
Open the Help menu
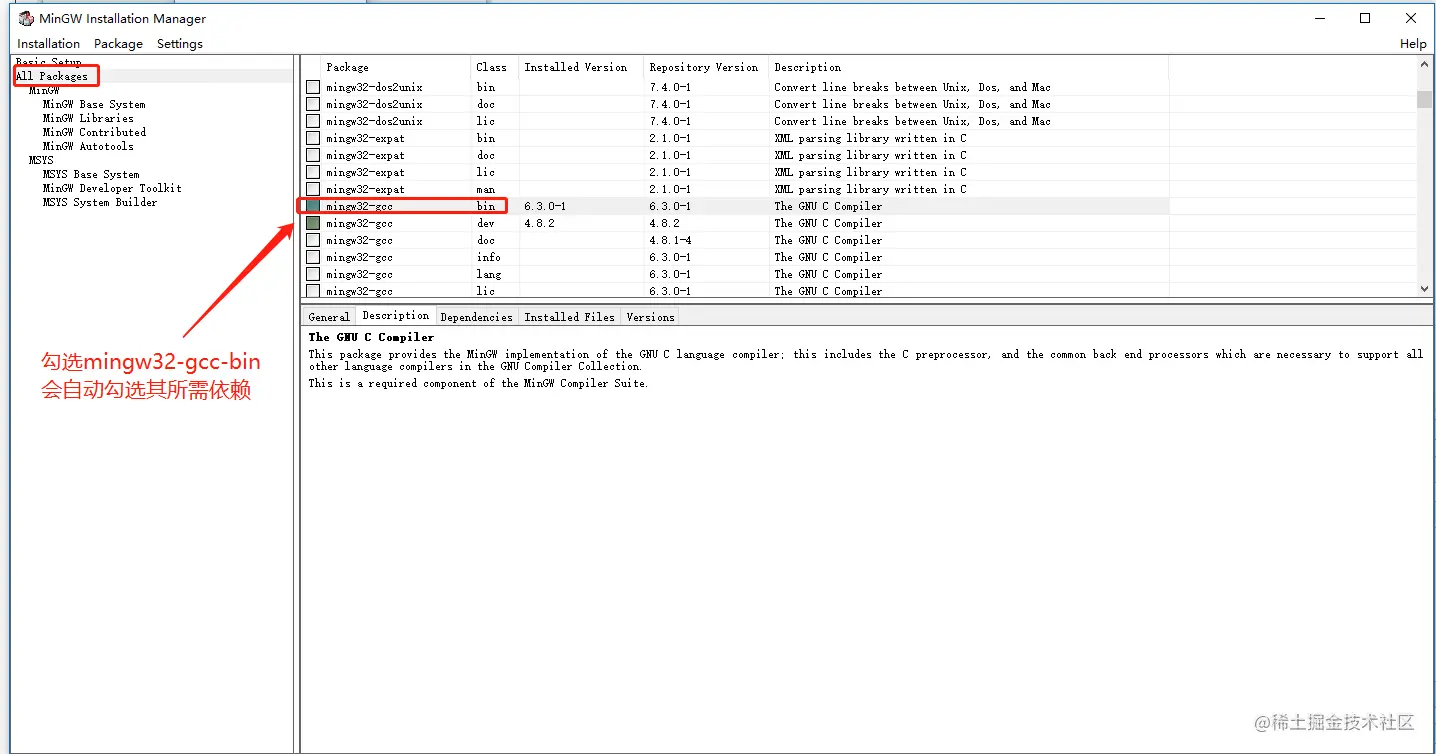(x=1413, y=44)
